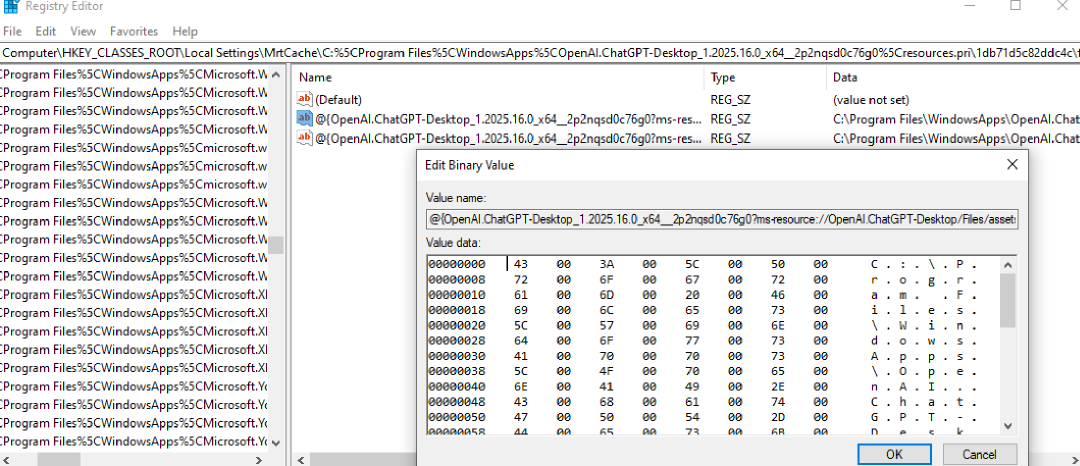Click the Value data vertical scrollbar thumb
Viewport: 1080px width, 466px height.
pyautogui.click(x=1007, y=300)
